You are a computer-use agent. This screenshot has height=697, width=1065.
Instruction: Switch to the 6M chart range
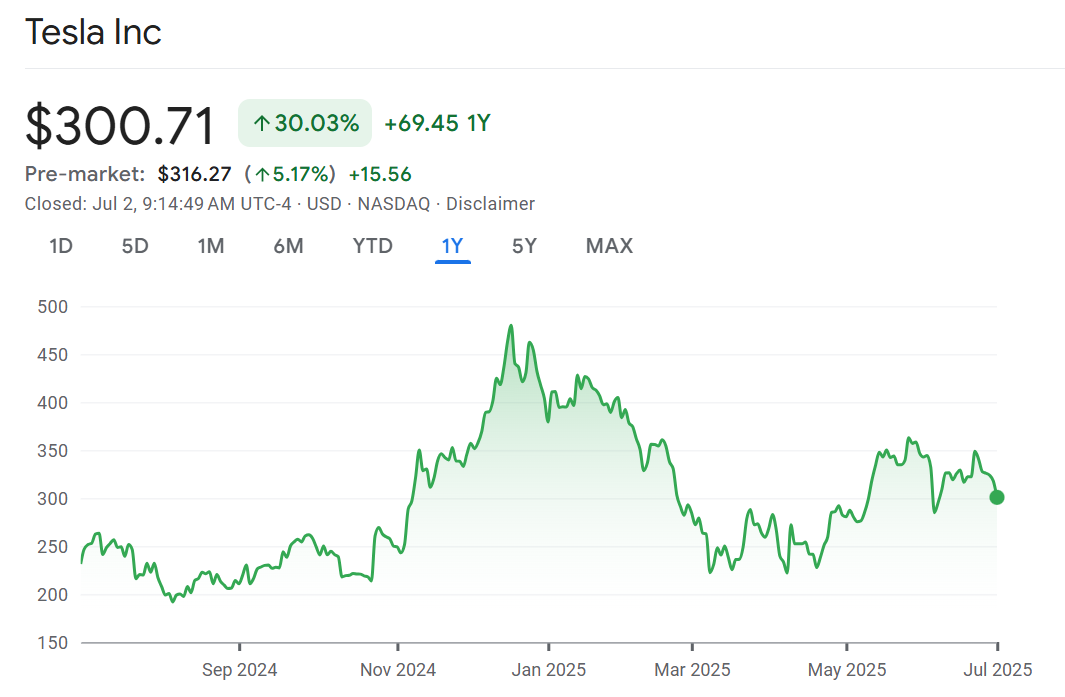(288, 246)
